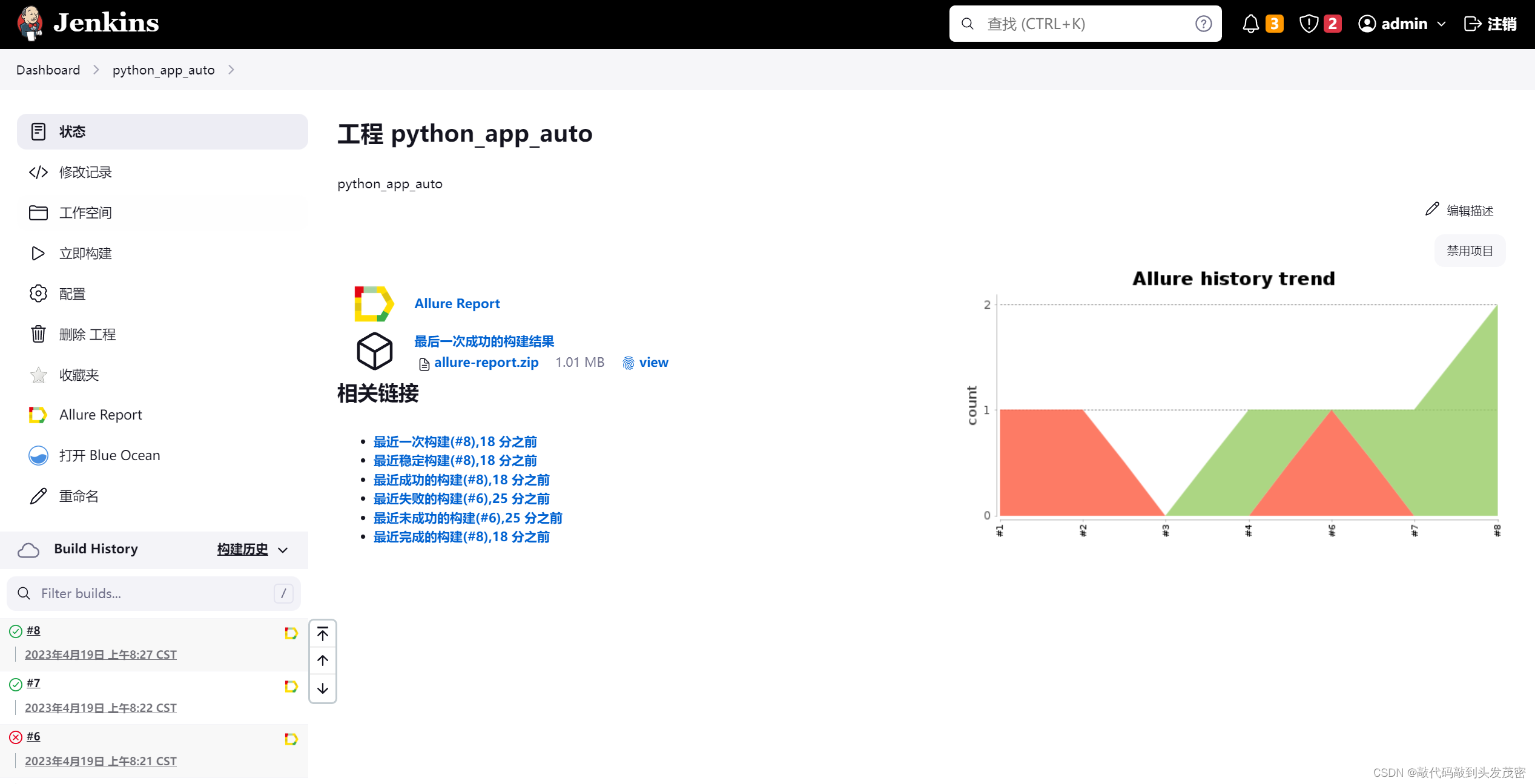Click the Build History cloud icon
Screen dimensions: 1535x784
(28, 550)
